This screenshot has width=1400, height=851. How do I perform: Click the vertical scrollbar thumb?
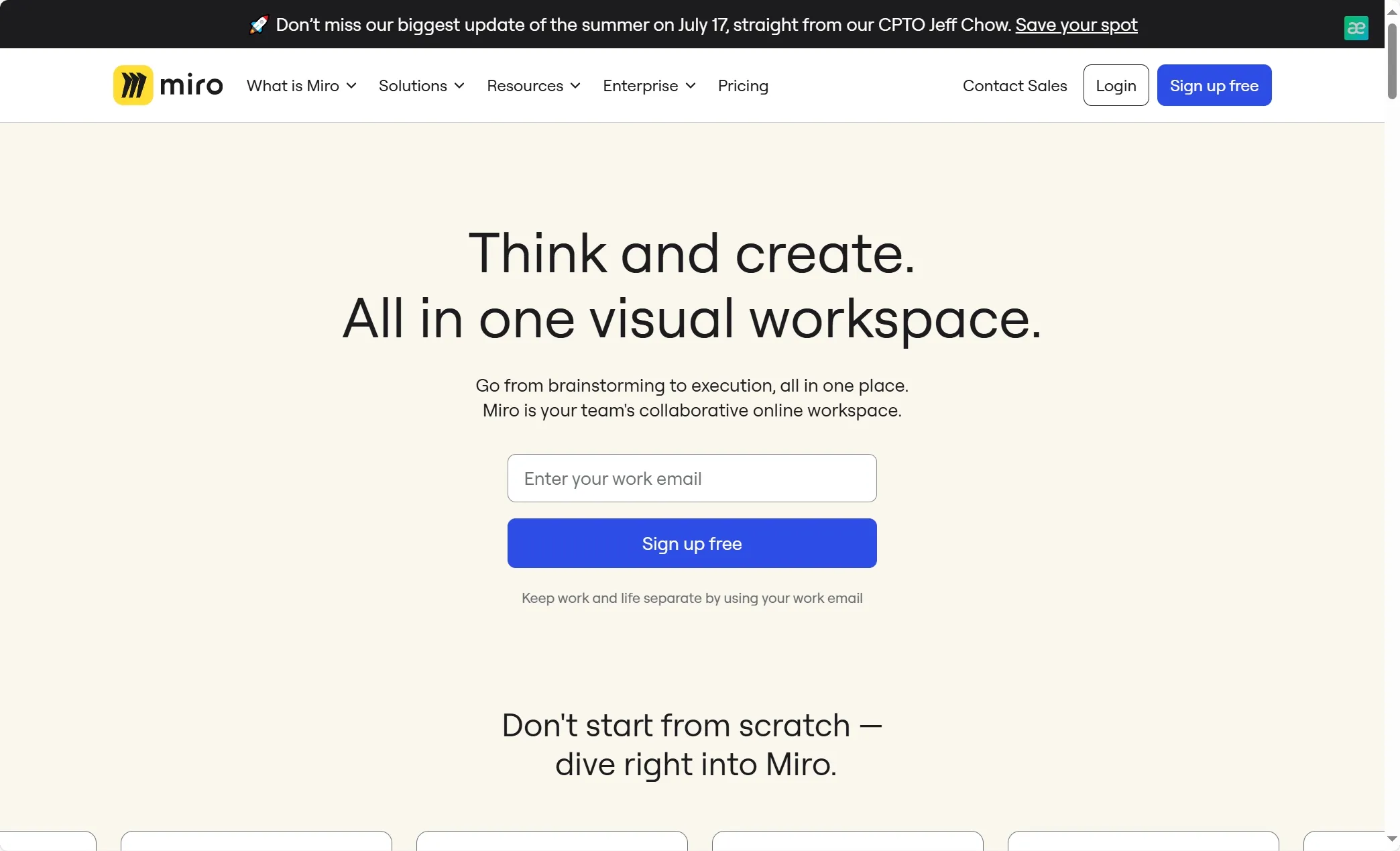(x=1392, y=60)
